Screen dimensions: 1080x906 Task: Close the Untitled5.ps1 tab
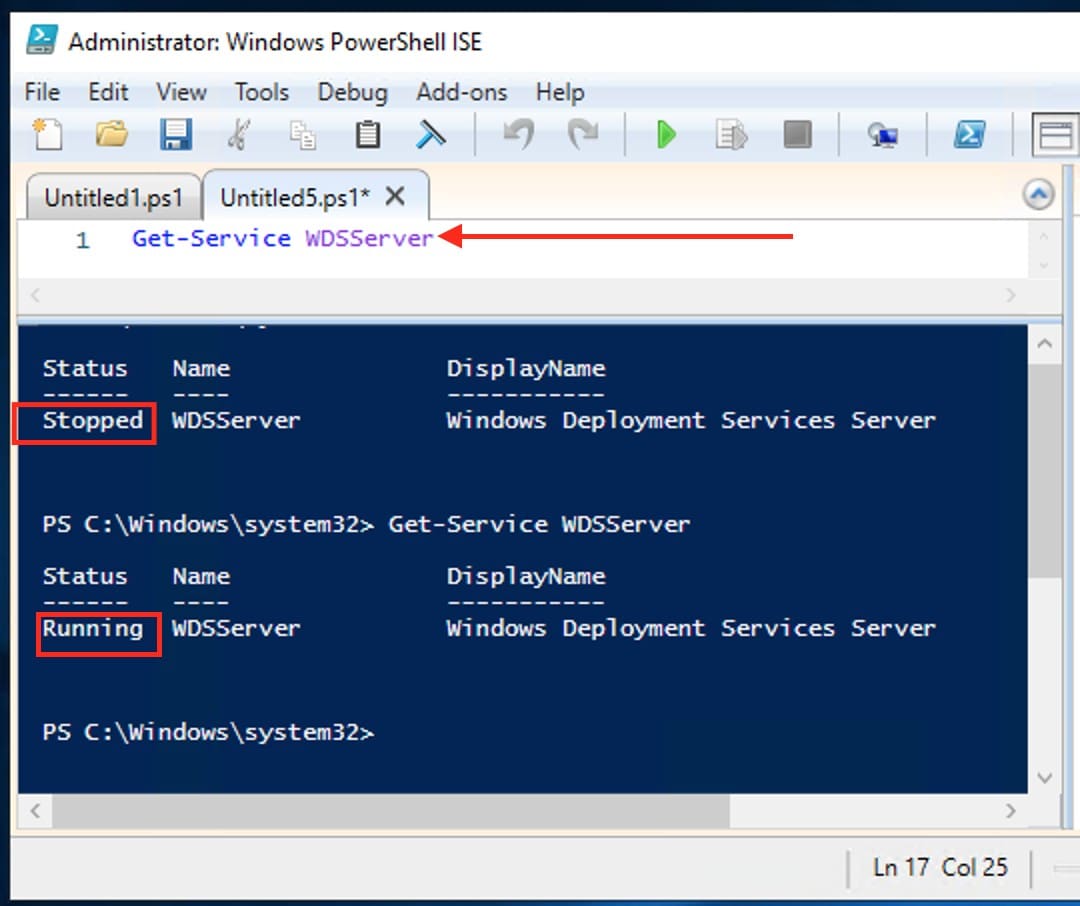(x=395, y=196)
